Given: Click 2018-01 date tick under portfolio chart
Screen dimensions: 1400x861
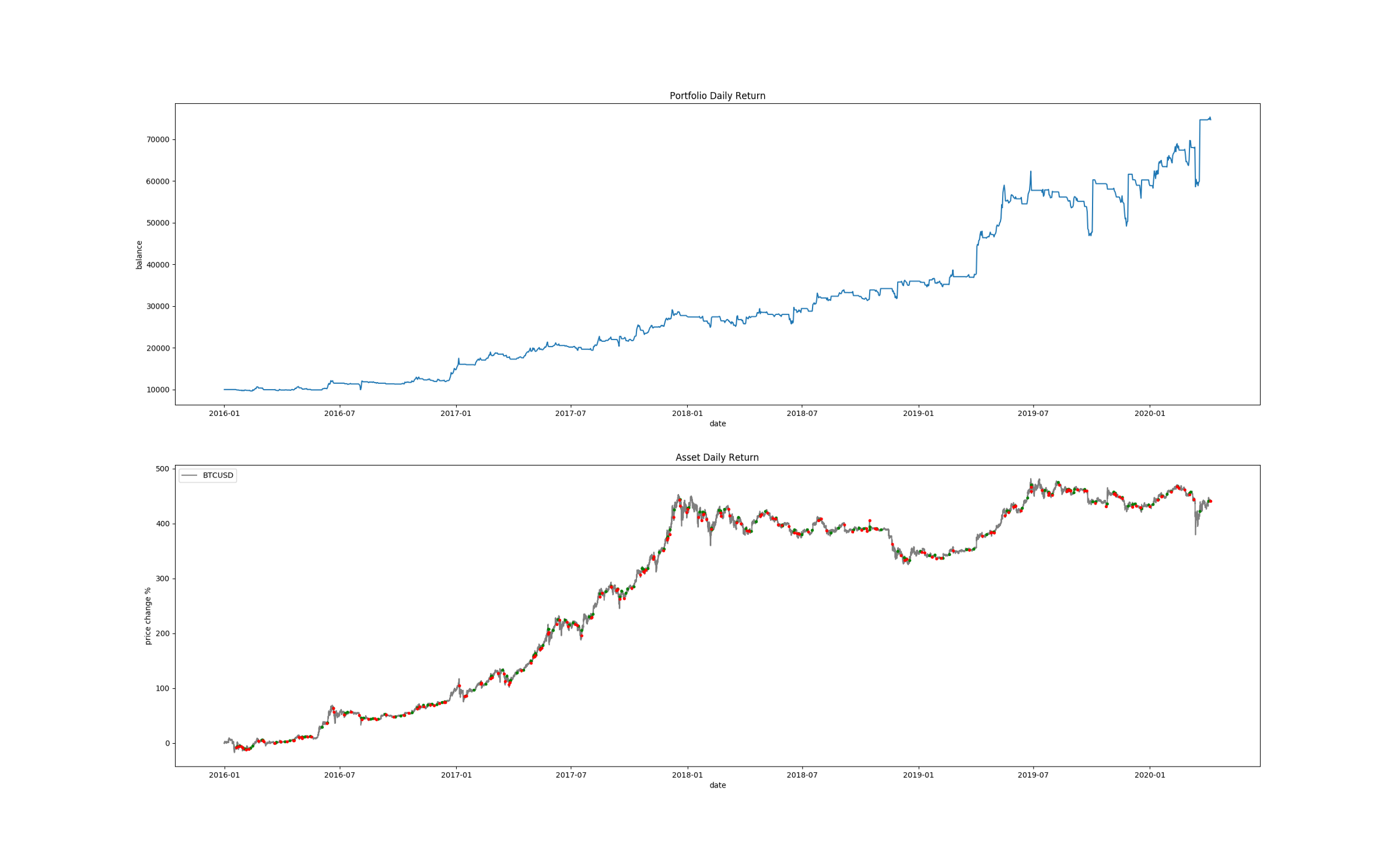Looking at the screenshot, I should tap(687, 414).
